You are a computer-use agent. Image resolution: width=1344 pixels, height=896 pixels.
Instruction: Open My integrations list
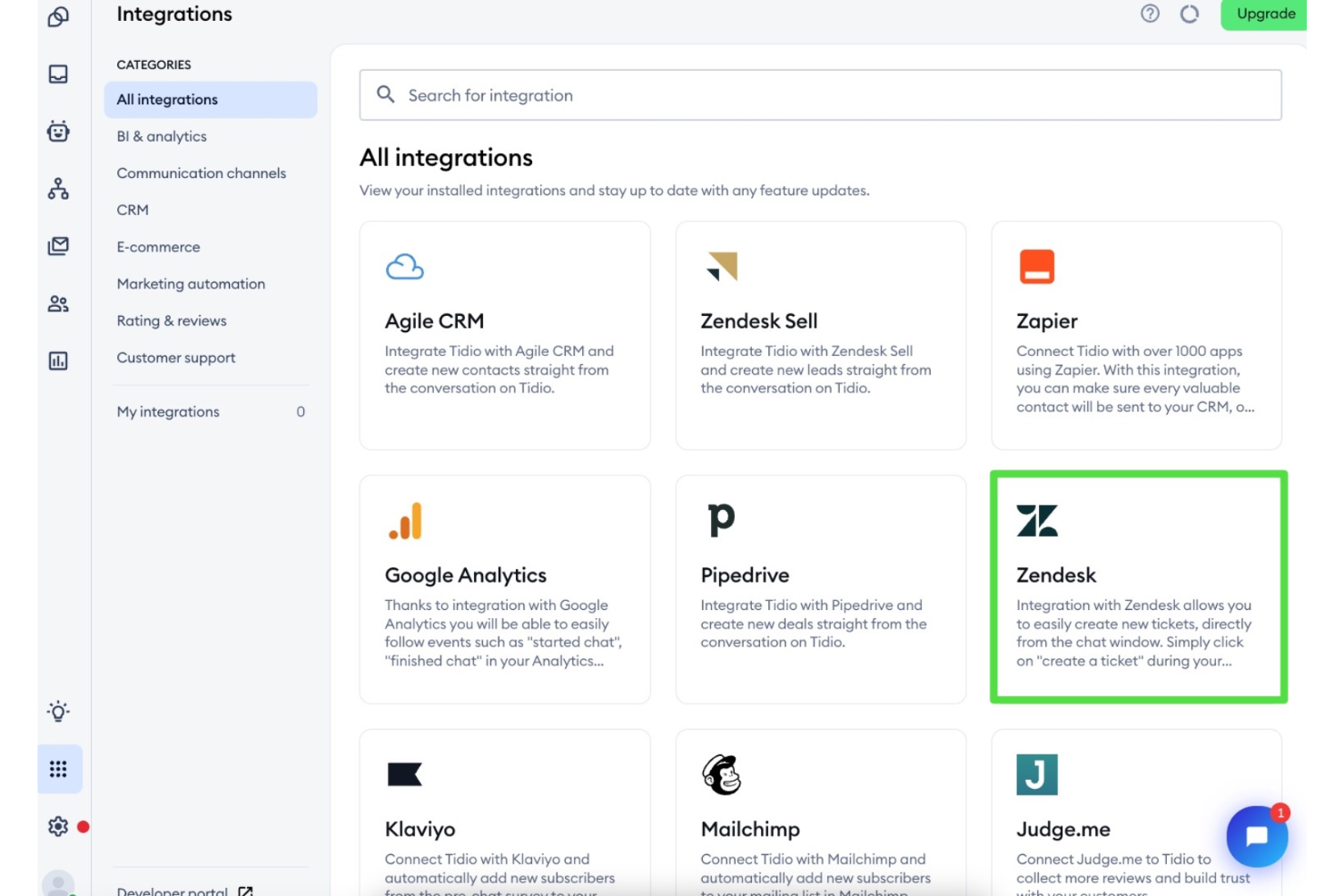211,412
